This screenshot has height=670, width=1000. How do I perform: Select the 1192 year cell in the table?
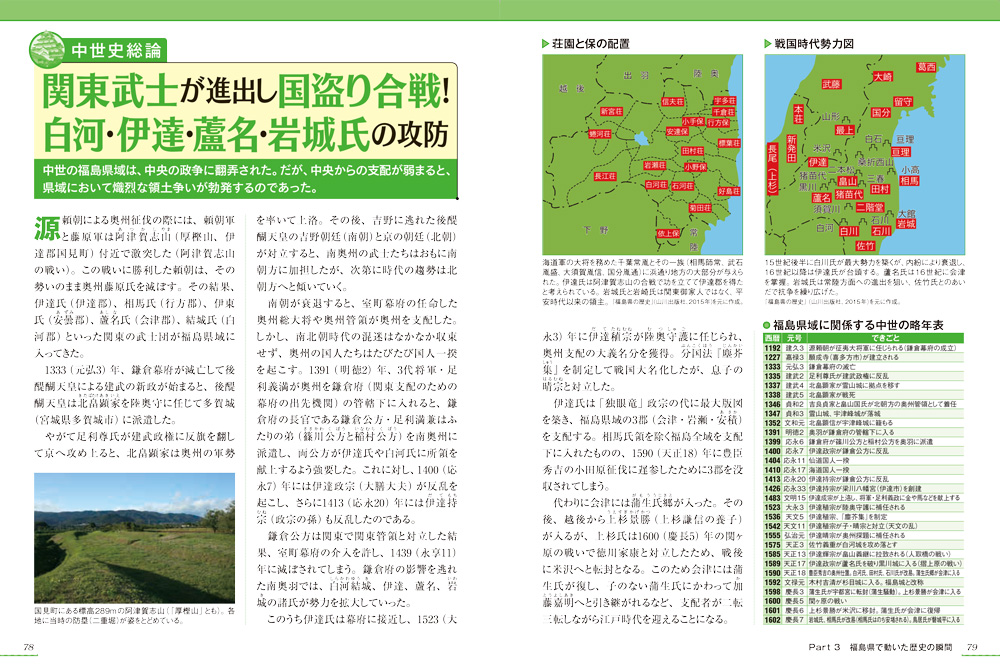click(x=772, y=348)
